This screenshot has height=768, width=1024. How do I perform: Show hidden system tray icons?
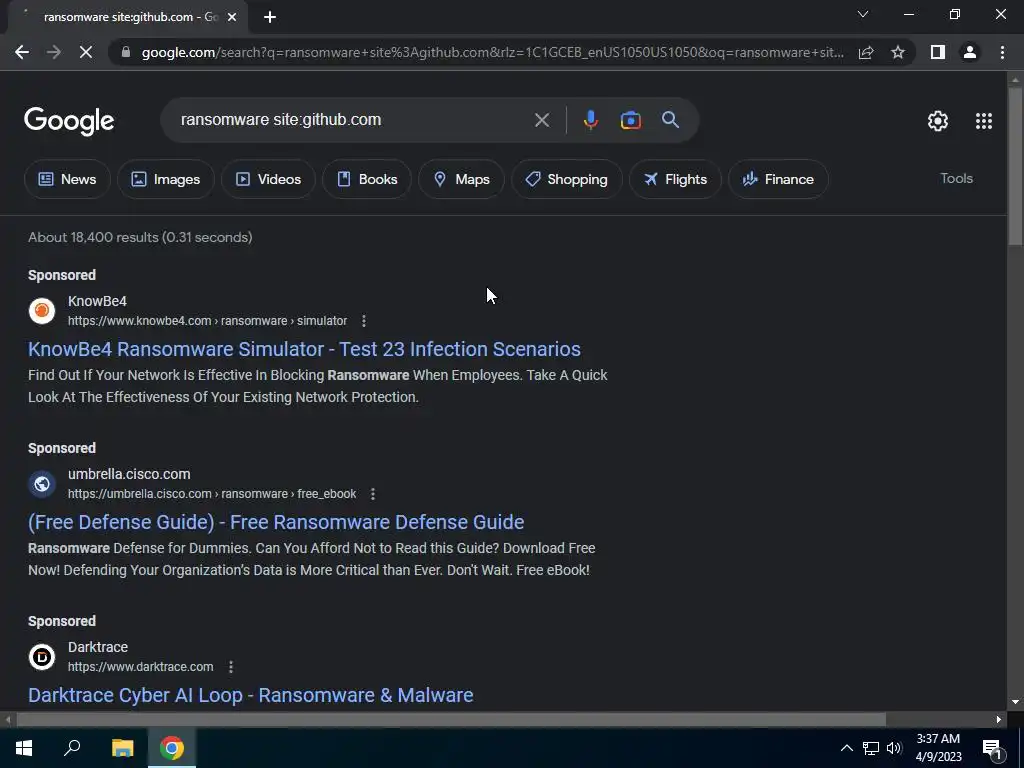click(846, 748)
